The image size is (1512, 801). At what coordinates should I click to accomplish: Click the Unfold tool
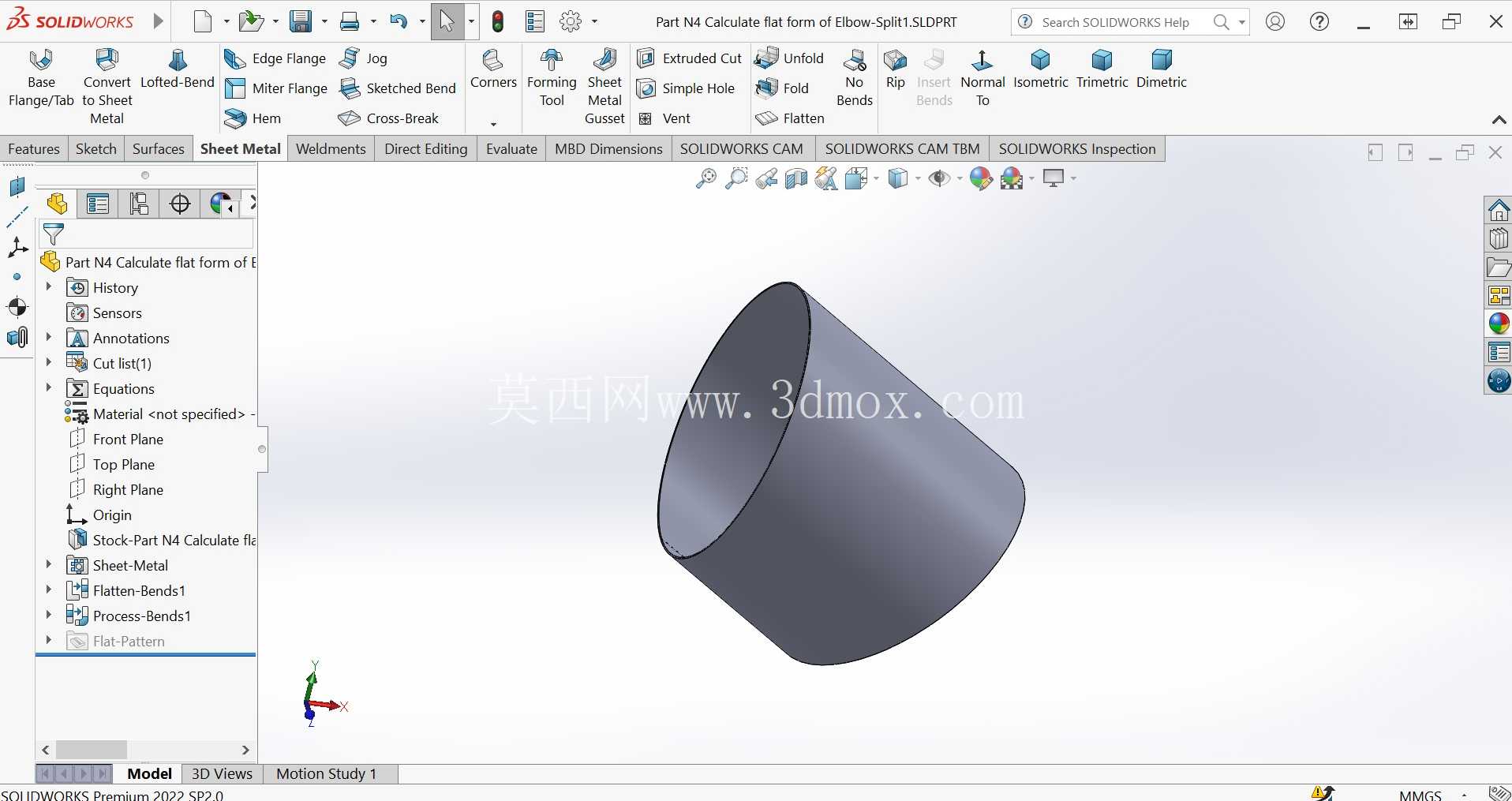(789, 58)
